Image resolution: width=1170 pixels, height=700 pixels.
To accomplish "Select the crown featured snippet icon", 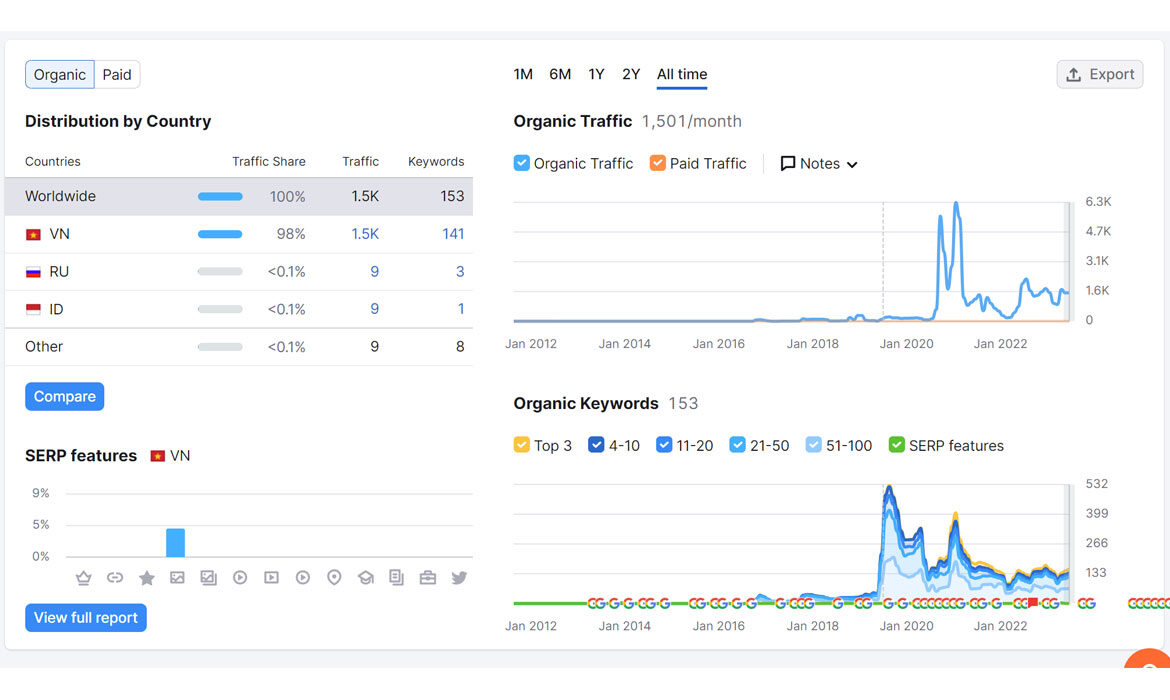I will click(x=84, y=578).
